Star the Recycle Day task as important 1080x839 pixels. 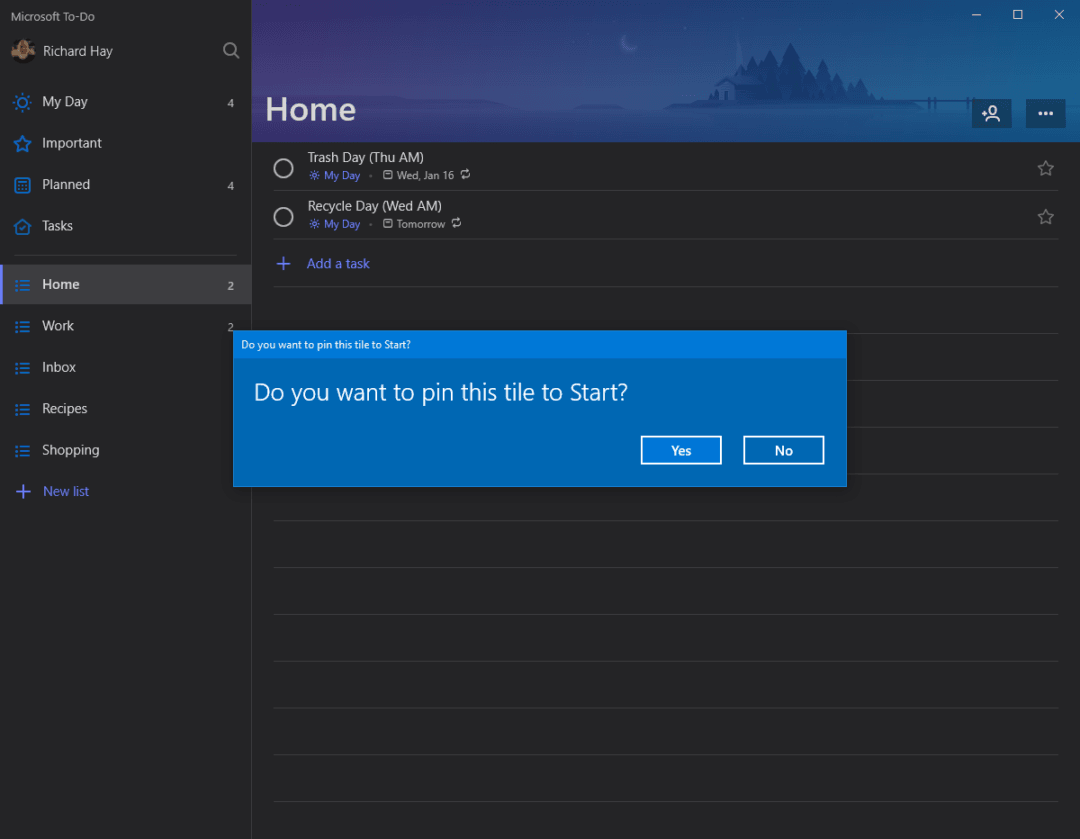coord(1045,216)
